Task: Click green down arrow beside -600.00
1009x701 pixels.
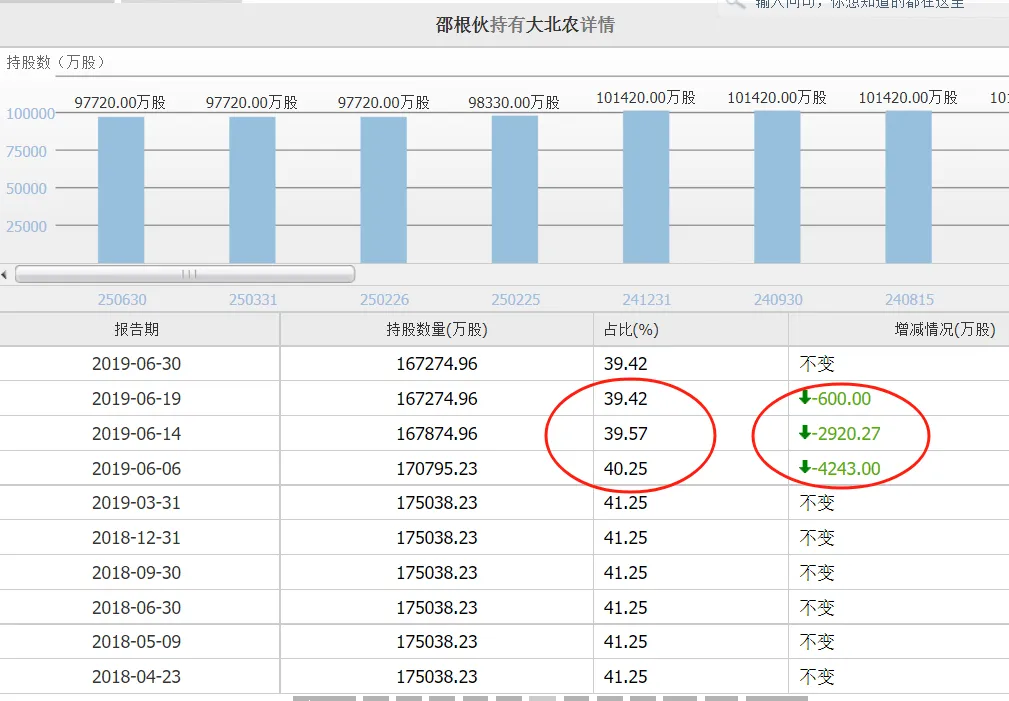Action: (x=804, y=397)
